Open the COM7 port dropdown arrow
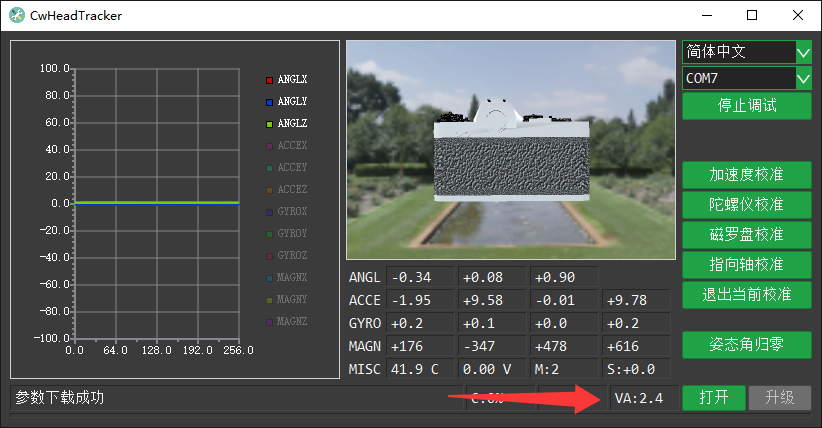Image resolution: width=822 pixels, height=428 pixels. click(804, 79)
